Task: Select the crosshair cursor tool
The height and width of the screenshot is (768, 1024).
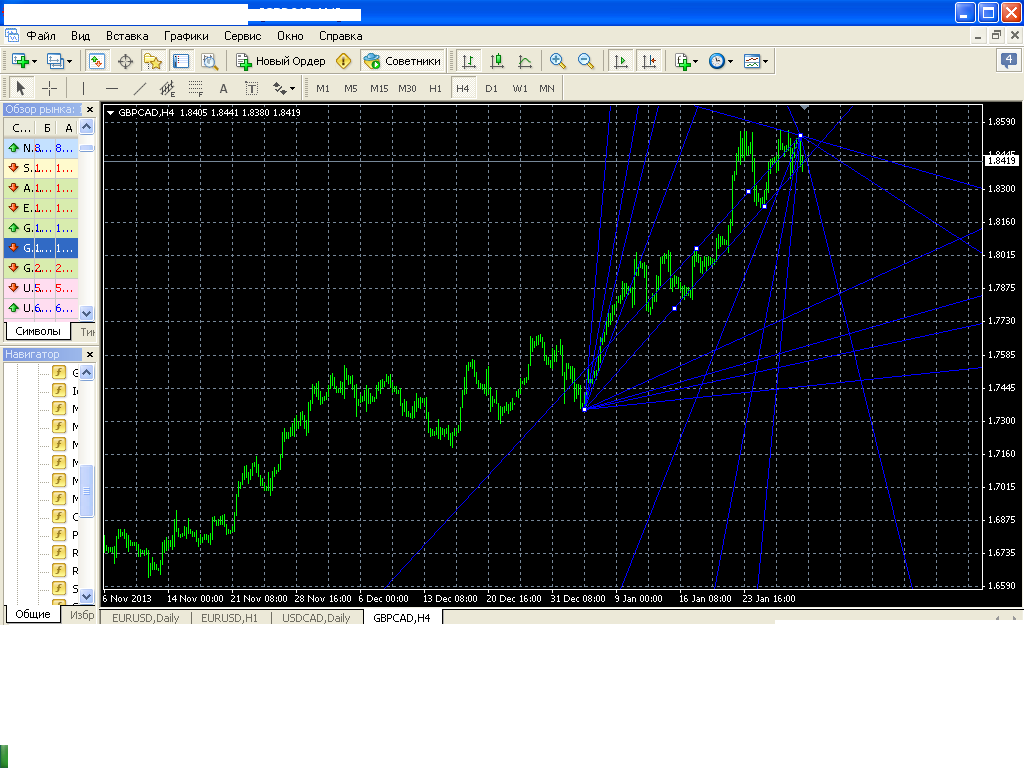Action: pyautogui.click(x=50, y=88)
